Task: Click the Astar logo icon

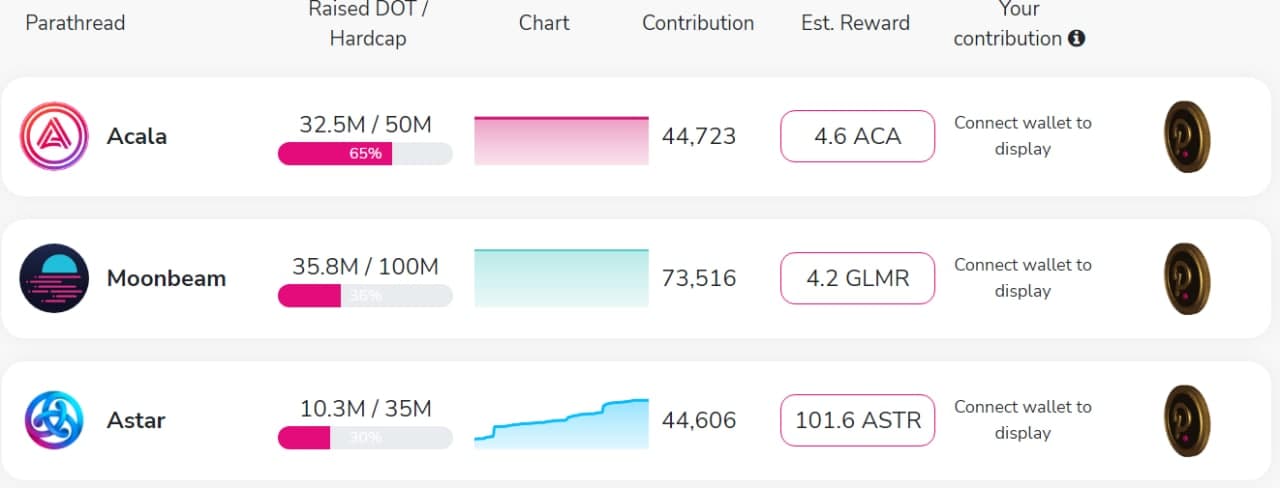Action: 55,420
